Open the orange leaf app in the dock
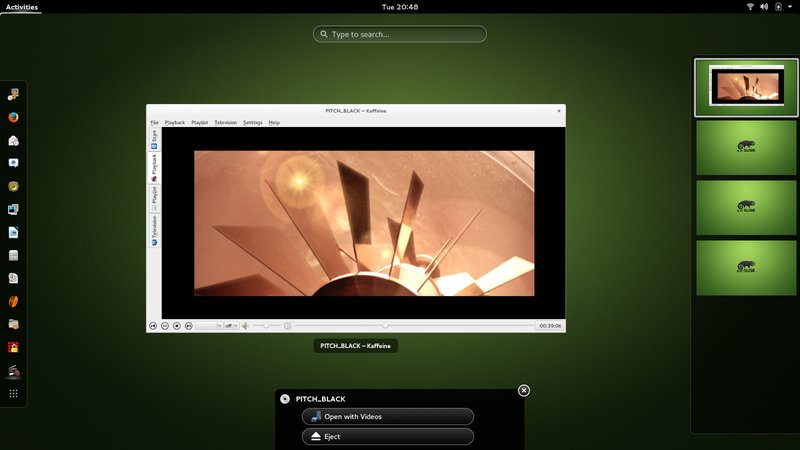The width and height of the screenshot is (800, 450). click(13, 301)
